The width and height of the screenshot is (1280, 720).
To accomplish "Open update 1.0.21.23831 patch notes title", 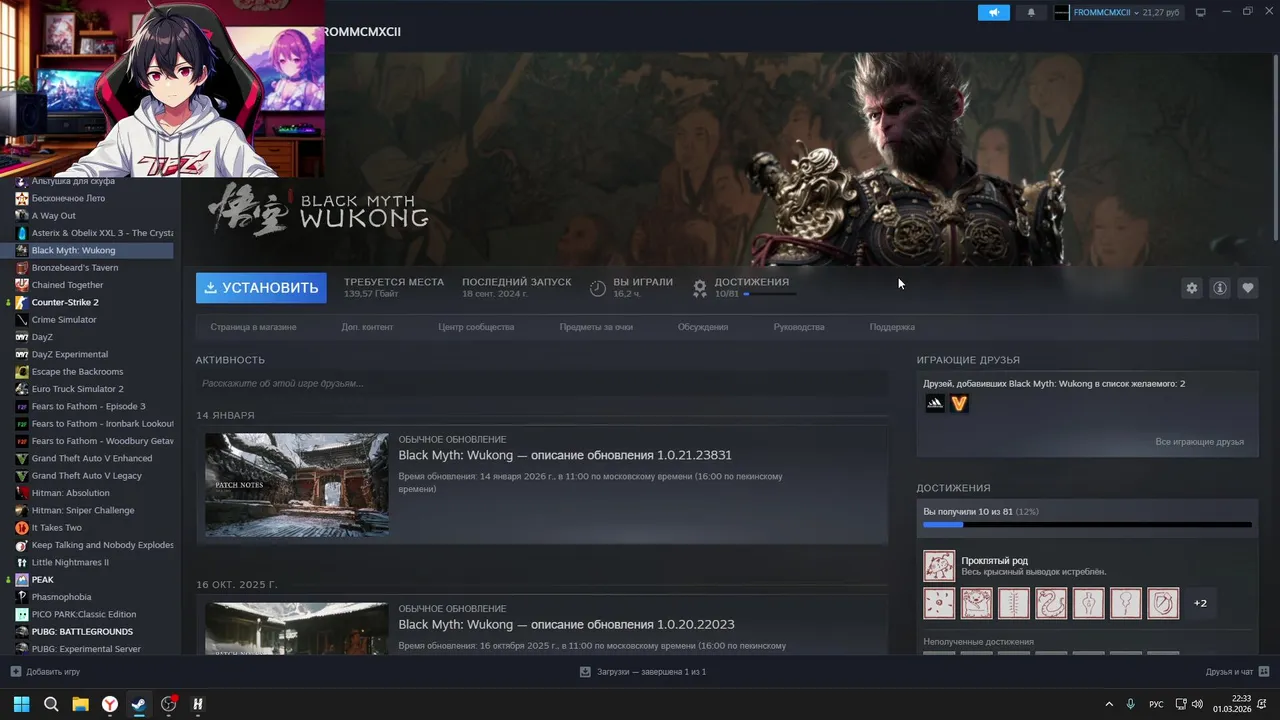I will [565, 455].
